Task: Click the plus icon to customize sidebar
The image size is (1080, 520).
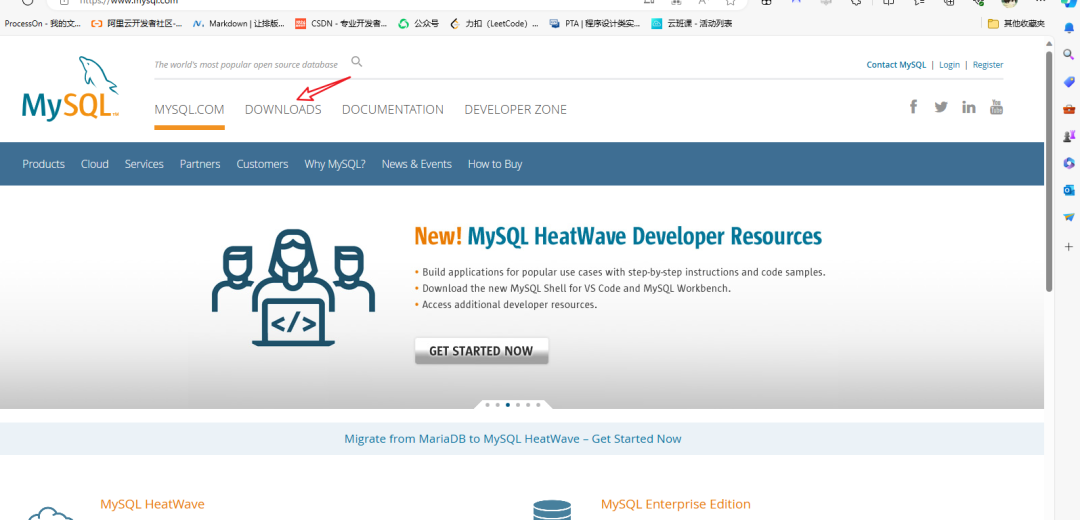Action: click(x=1069, y=246)
